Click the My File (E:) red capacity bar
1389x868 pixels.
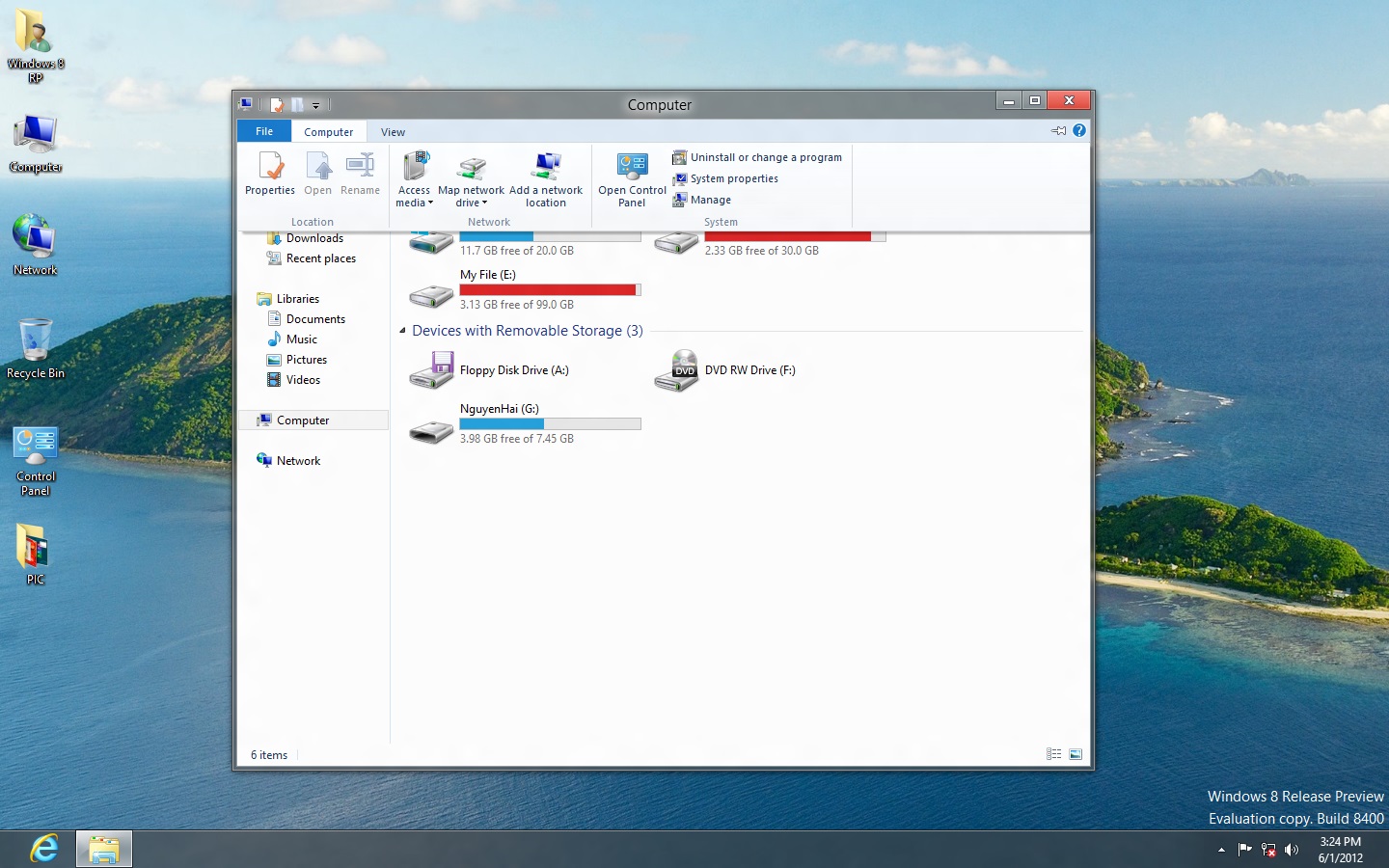click(x=550, y=290)
